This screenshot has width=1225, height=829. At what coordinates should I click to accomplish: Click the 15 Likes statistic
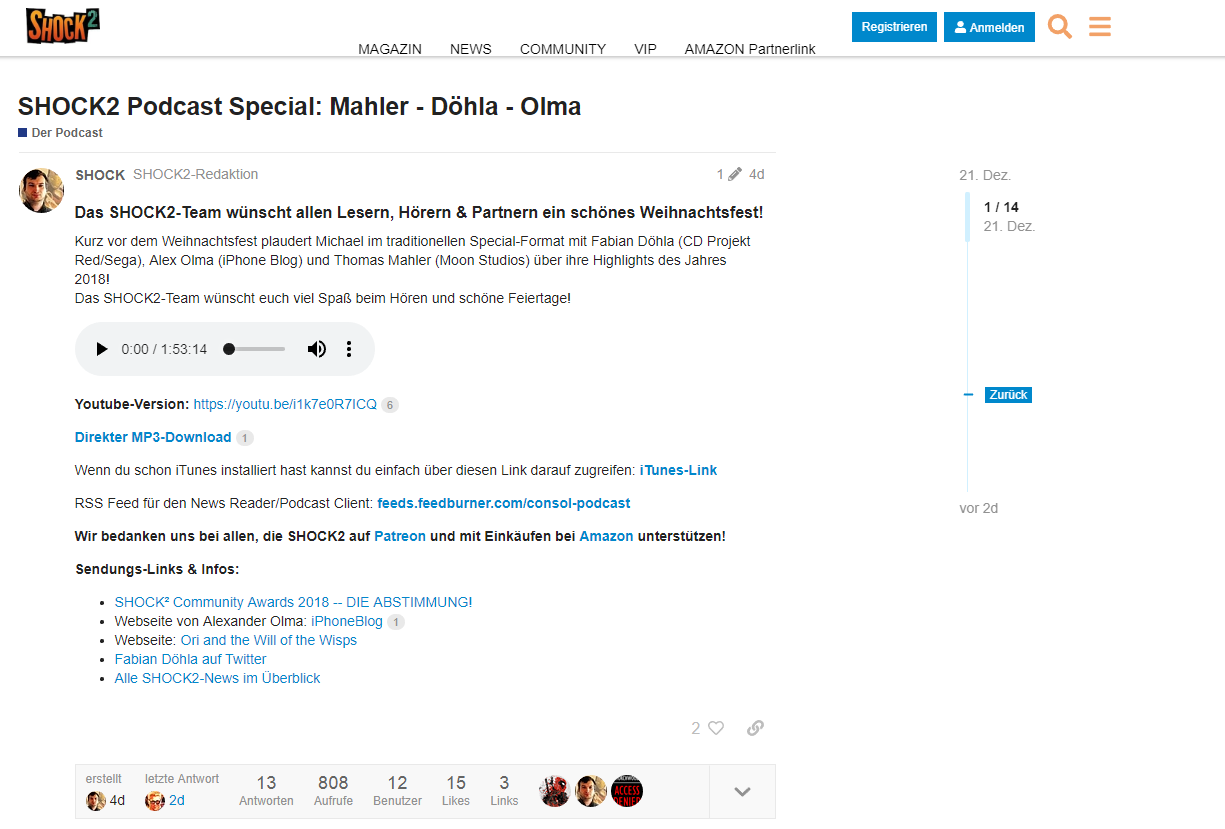[456, 790]
